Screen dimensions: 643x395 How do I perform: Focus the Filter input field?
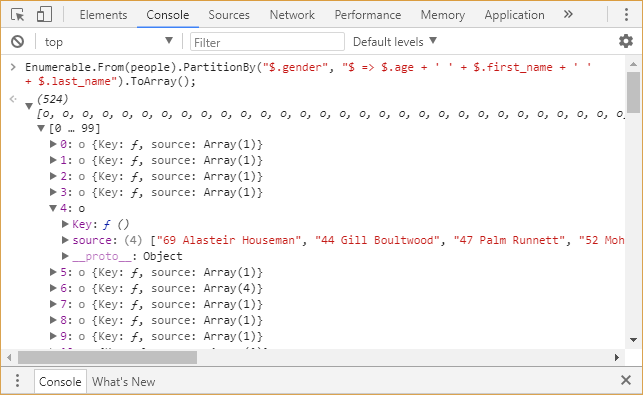click(267, 42)
